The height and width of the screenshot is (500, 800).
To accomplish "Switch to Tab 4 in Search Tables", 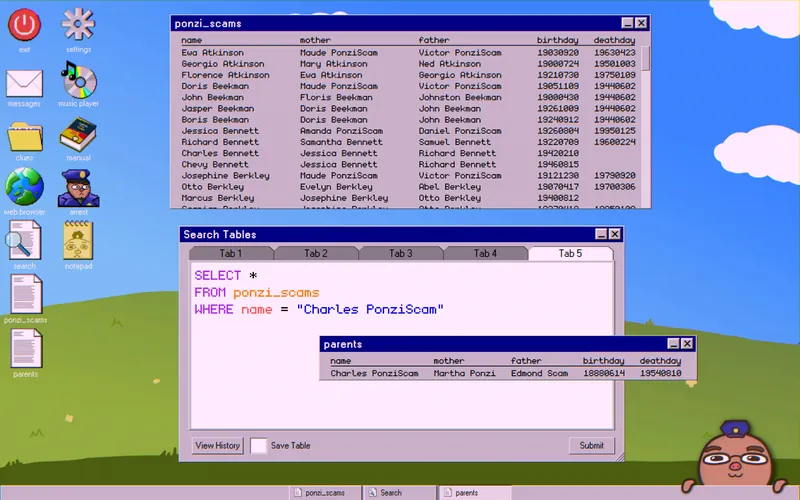I will point(485,253).
